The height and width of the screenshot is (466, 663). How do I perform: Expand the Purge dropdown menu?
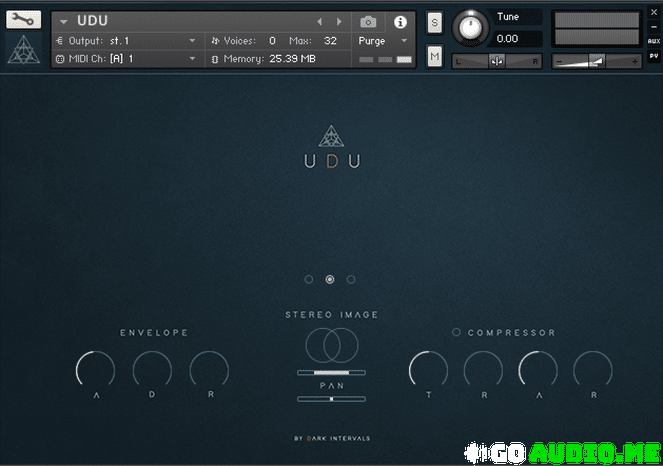[404, 41]
